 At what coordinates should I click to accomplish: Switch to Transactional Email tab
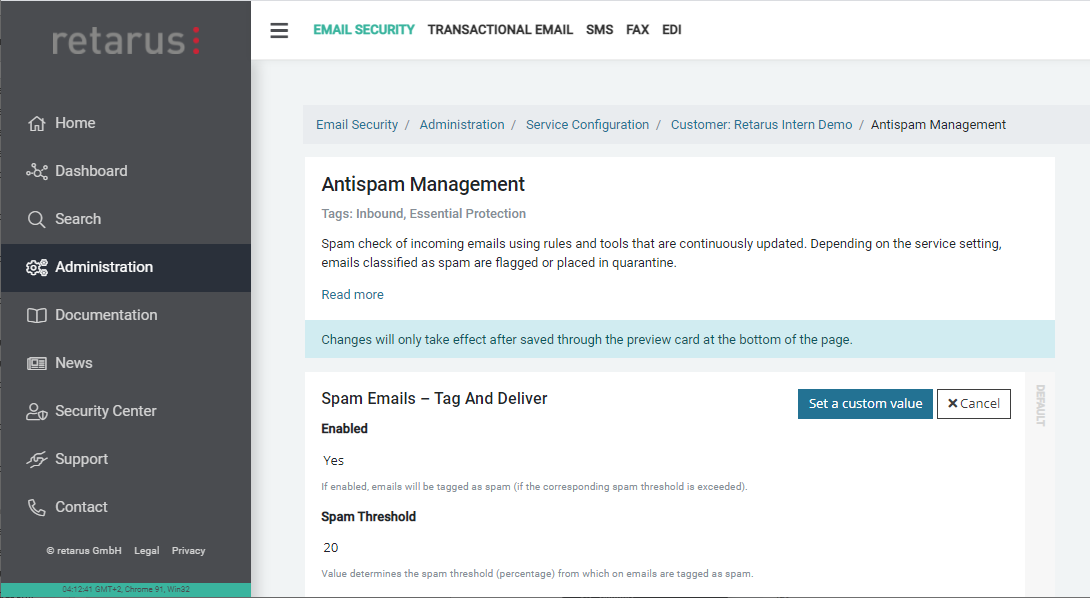coord(500,30)
